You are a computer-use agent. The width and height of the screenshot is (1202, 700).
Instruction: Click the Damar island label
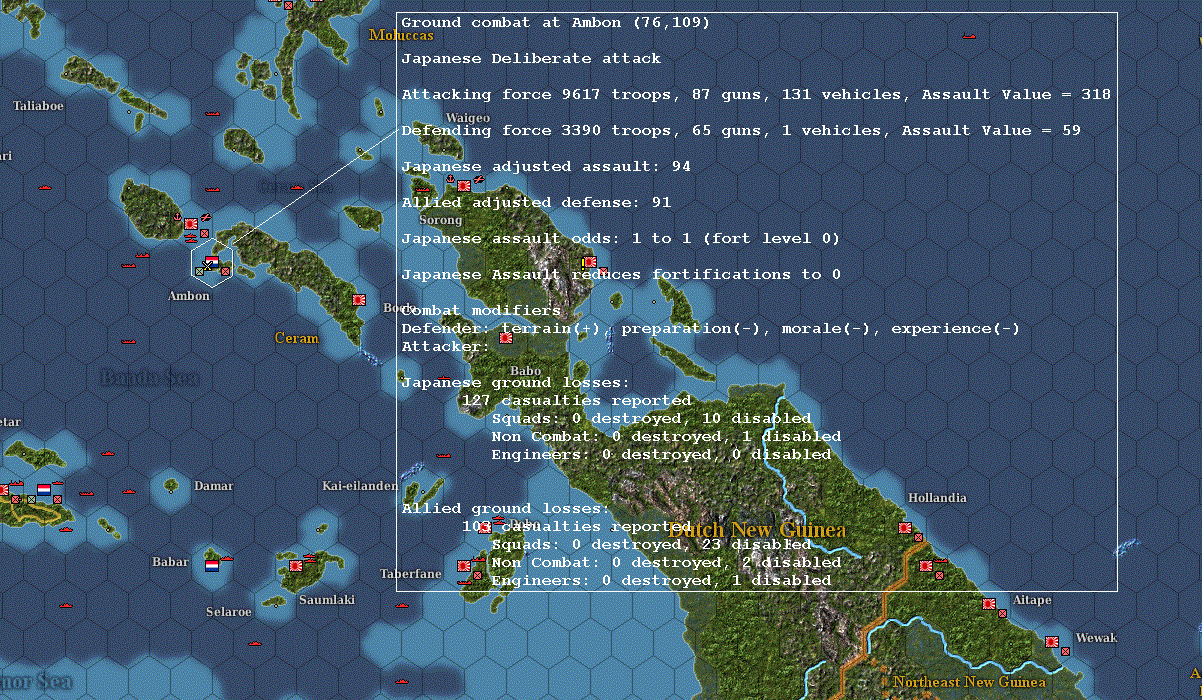click(213, 486)
